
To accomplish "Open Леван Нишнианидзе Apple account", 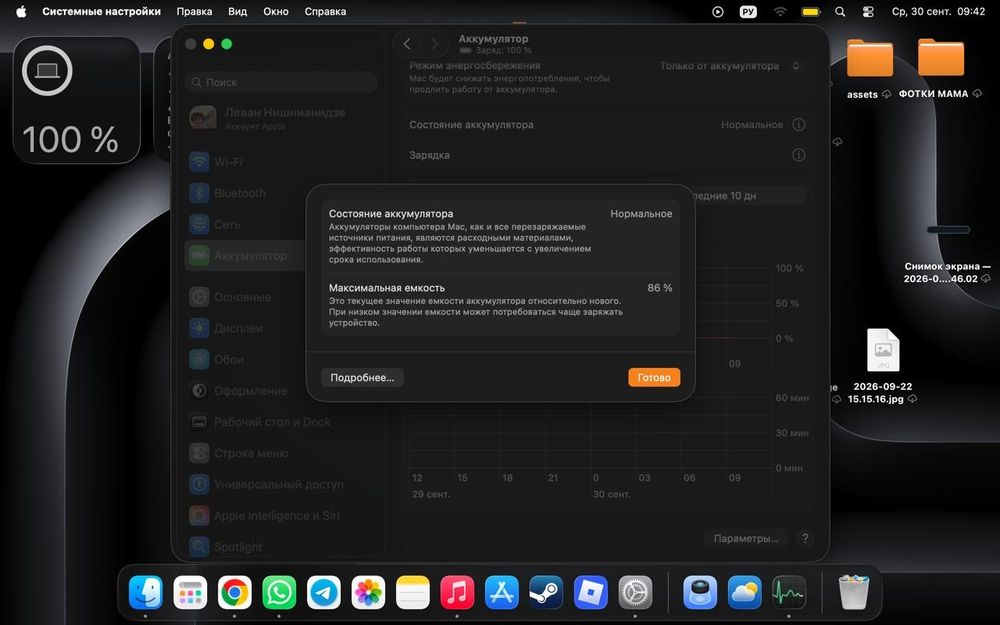I will pos(281,118).
